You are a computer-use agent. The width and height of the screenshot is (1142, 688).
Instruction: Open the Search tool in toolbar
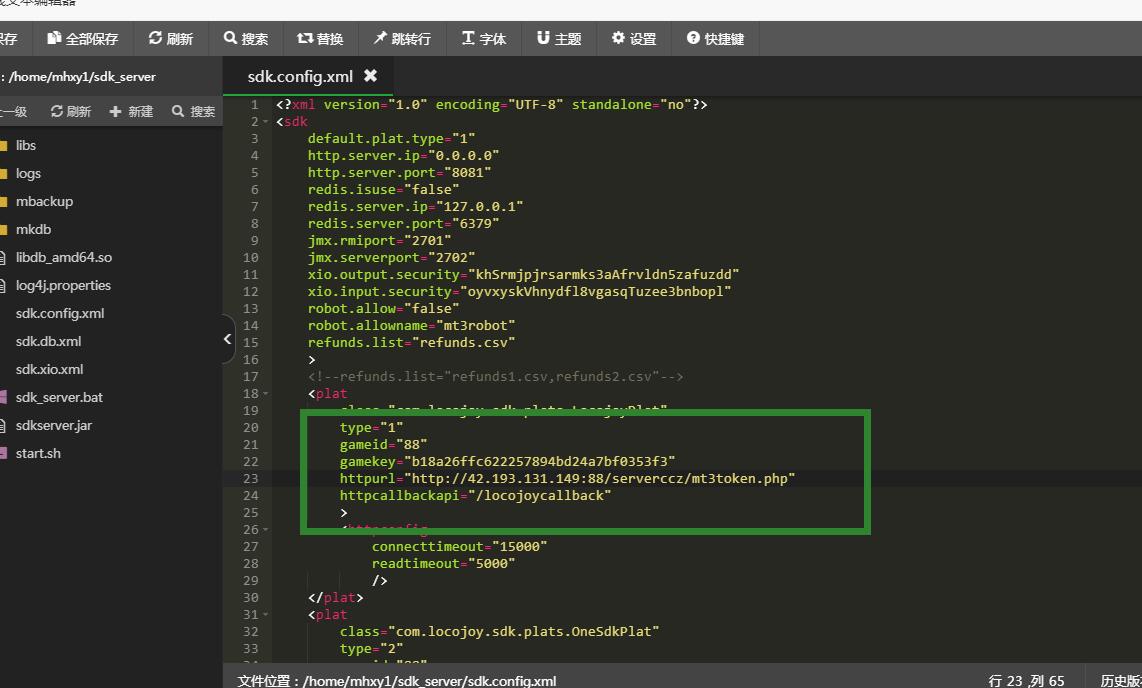tap(245, 39)
